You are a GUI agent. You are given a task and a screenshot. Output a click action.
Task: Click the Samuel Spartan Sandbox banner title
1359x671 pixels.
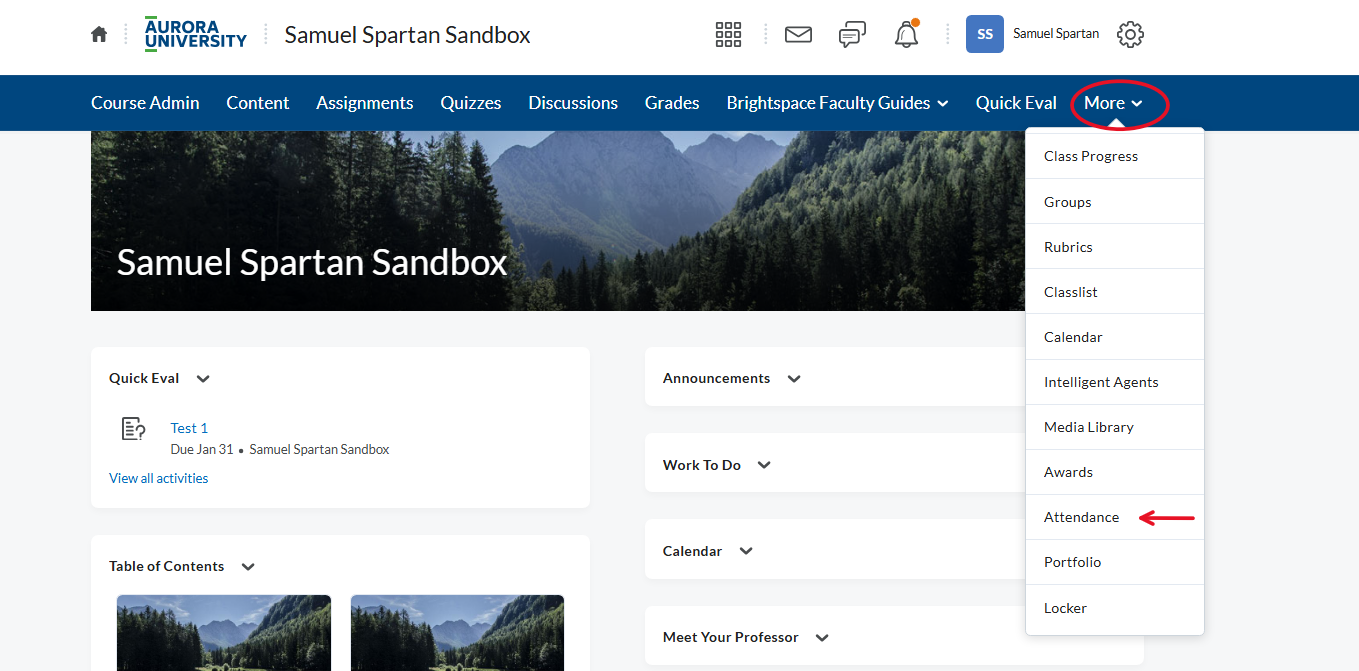[312, 262]
